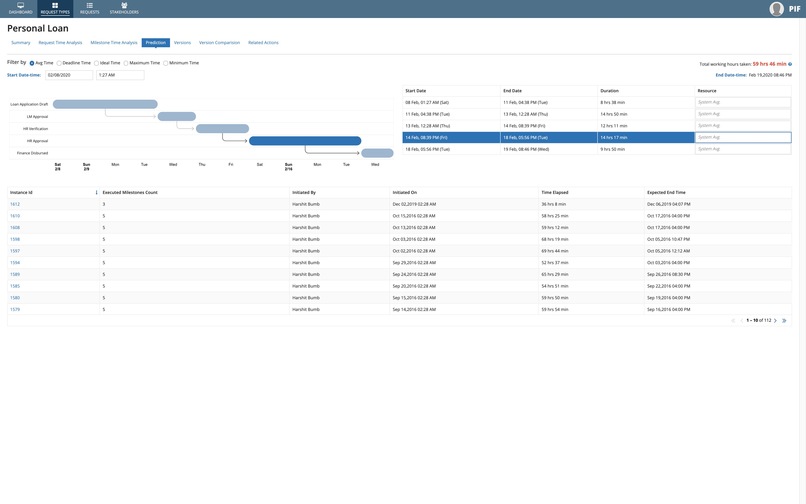This screenshot has height=504, width=806.
Task: Go to the previous page of instances
Action: pos(741,320)
